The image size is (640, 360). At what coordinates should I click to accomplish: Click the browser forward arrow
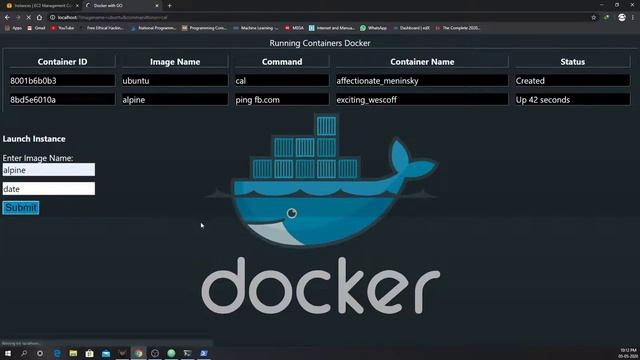18,18
